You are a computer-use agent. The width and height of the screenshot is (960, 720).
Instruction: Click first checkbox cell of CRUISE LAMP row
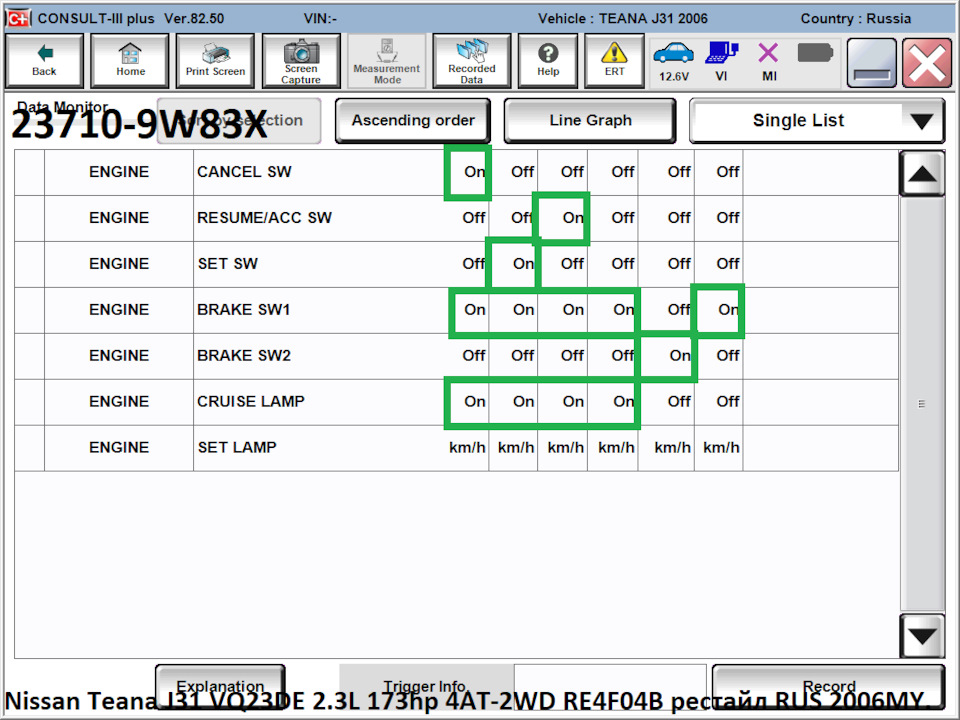pyautogui.click(x=29, y=402)
